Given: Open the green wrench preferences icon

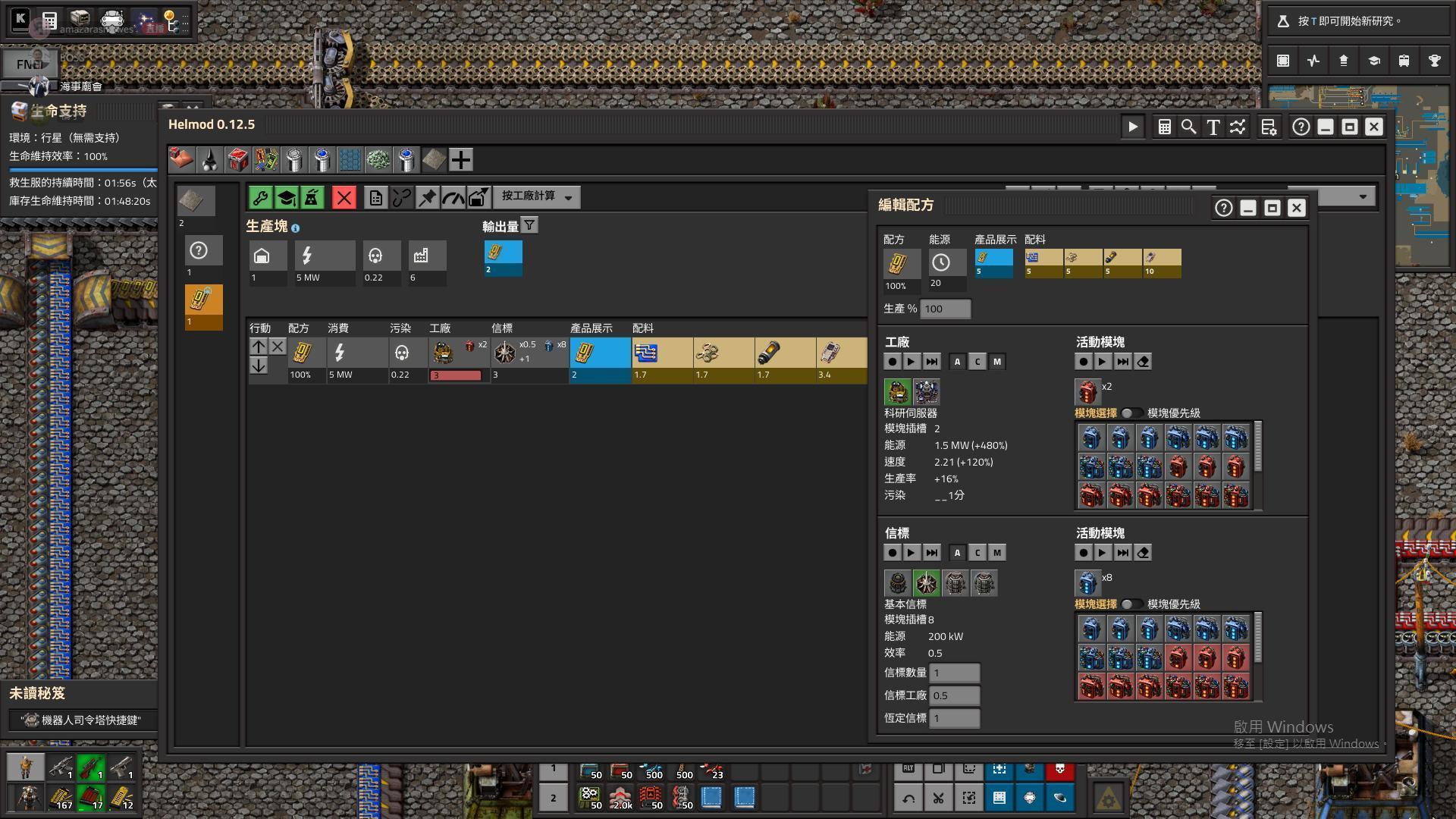Looking at the screenshot, I should [261, 198].
